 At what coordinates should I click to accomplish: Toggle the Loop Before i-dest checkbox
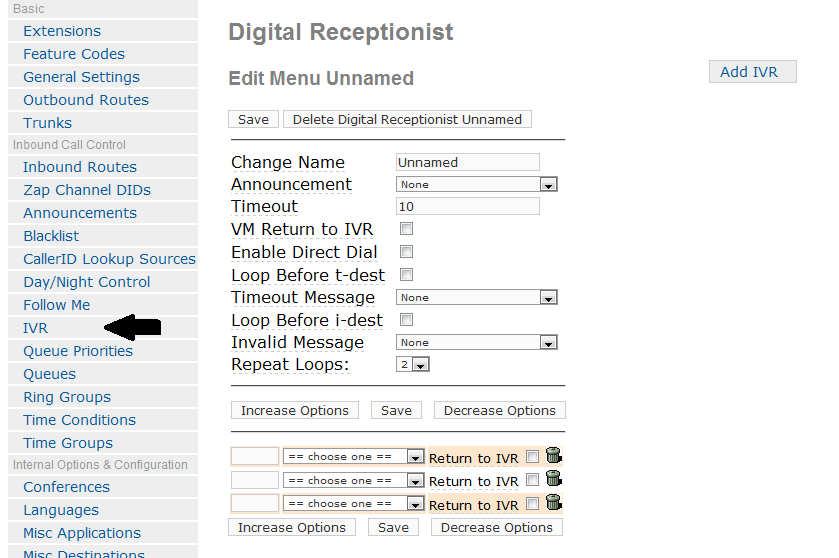click(x=407, y=320)
